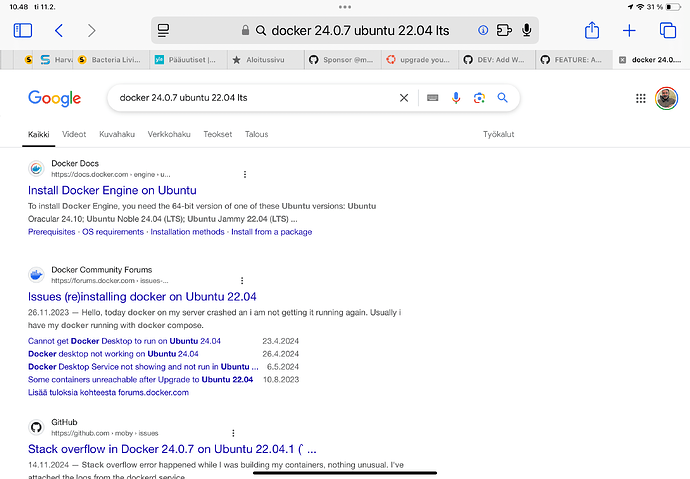Image resolution: width=690 pixels, height=479 pixels.
Task: Open the Google apps grid
Action: (641, 99)
